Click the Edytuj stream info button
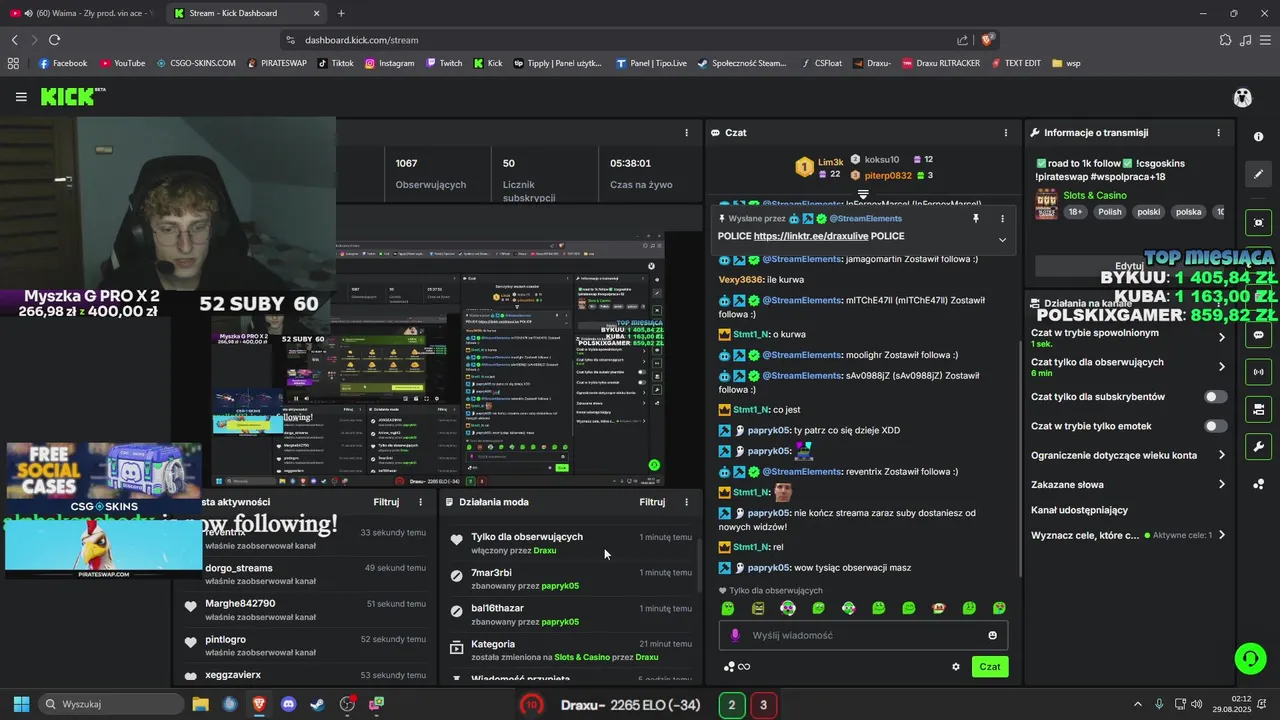This screenshot has height=720, width=1280. click(1128, 265)
